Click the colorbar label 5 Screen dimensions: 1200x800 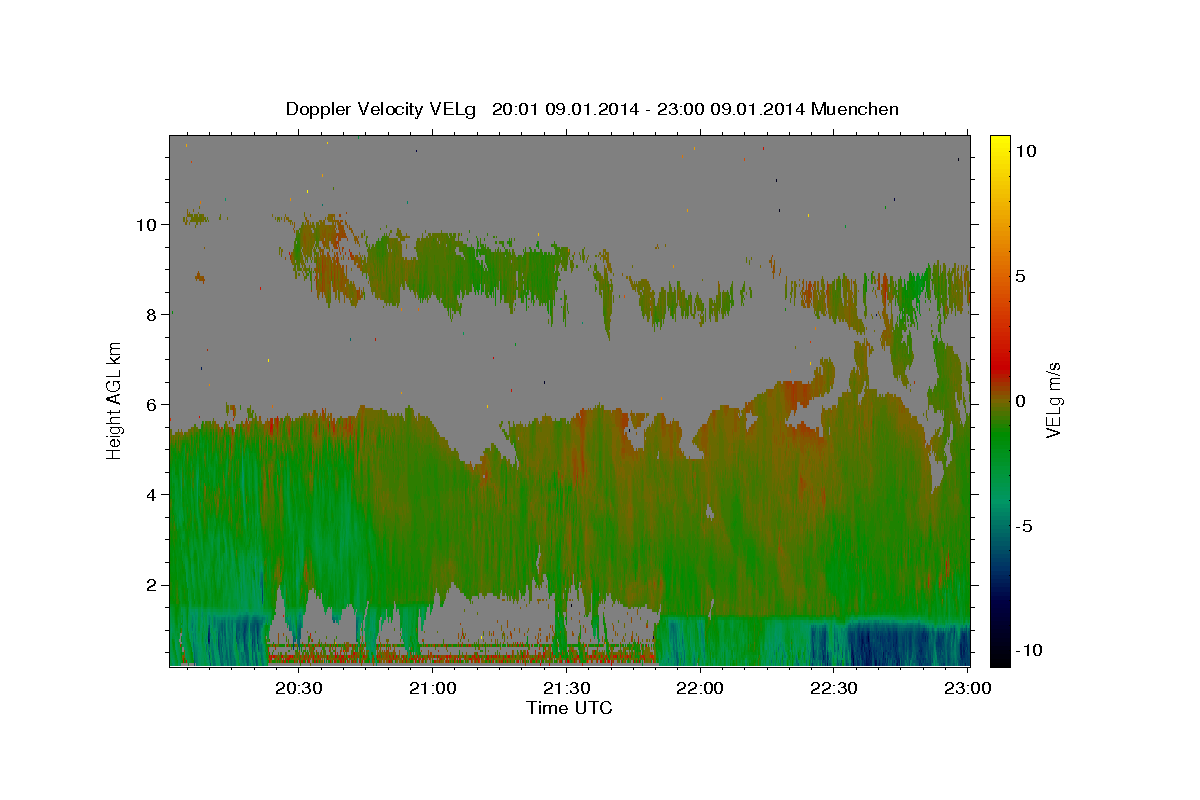tap(1020, 276)
